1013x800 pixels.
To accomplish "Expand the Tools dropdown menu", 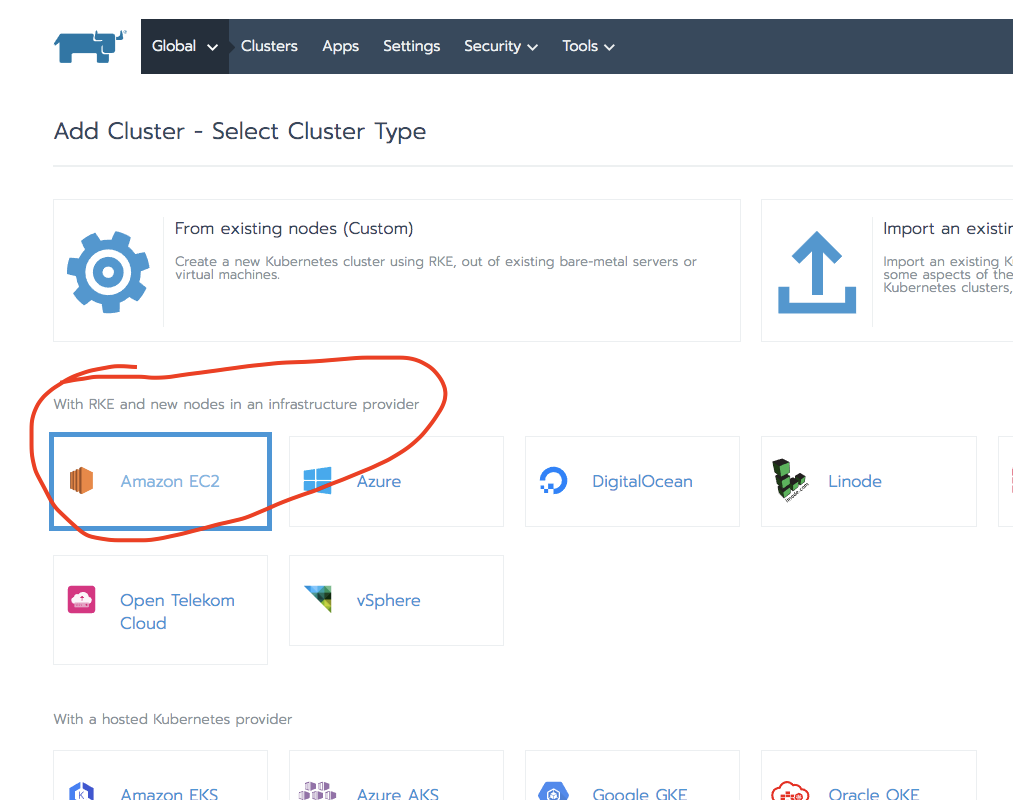I will pyautogui.click(x=588, y=46).
